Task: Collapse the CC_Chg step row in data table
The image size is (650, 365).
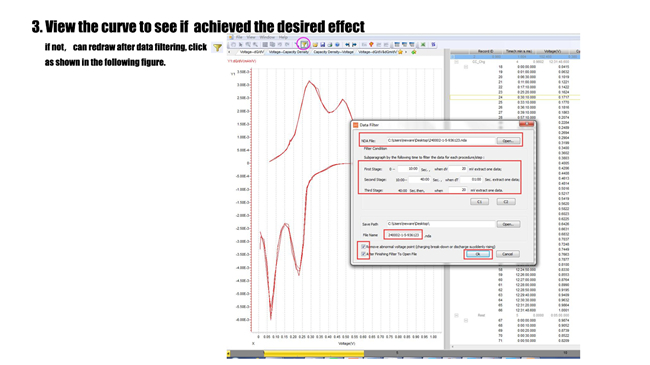Action: tap(456, 61)
